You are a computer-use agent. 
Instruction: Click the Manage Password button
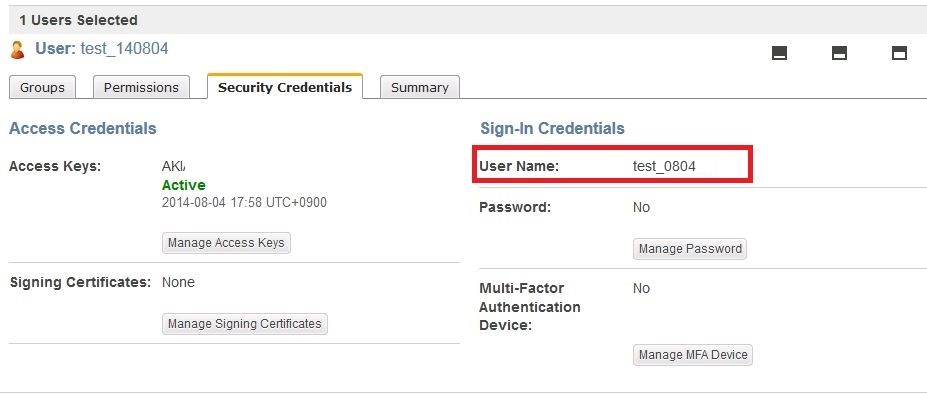point(690,248)
